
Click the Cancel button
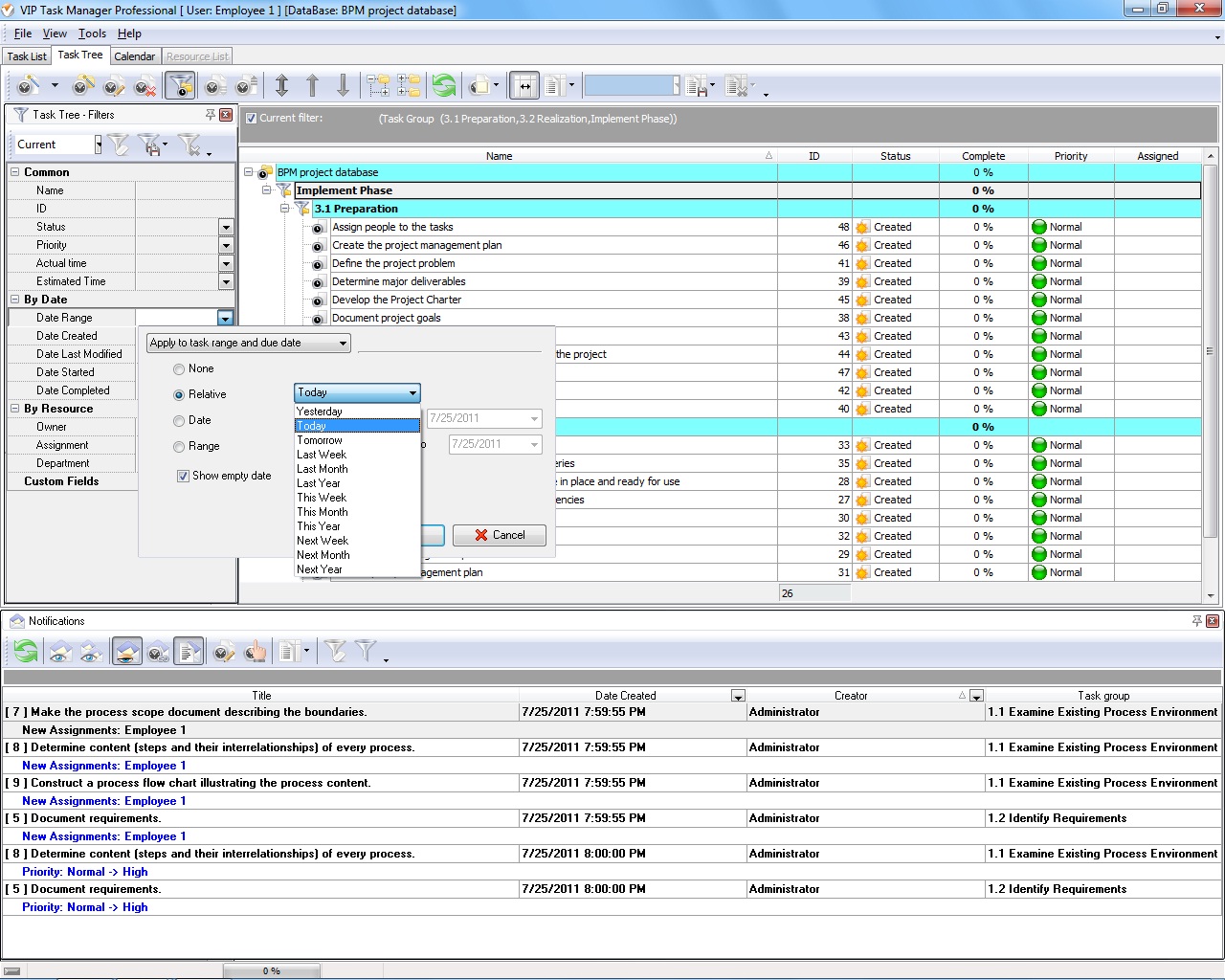point(499,535)
